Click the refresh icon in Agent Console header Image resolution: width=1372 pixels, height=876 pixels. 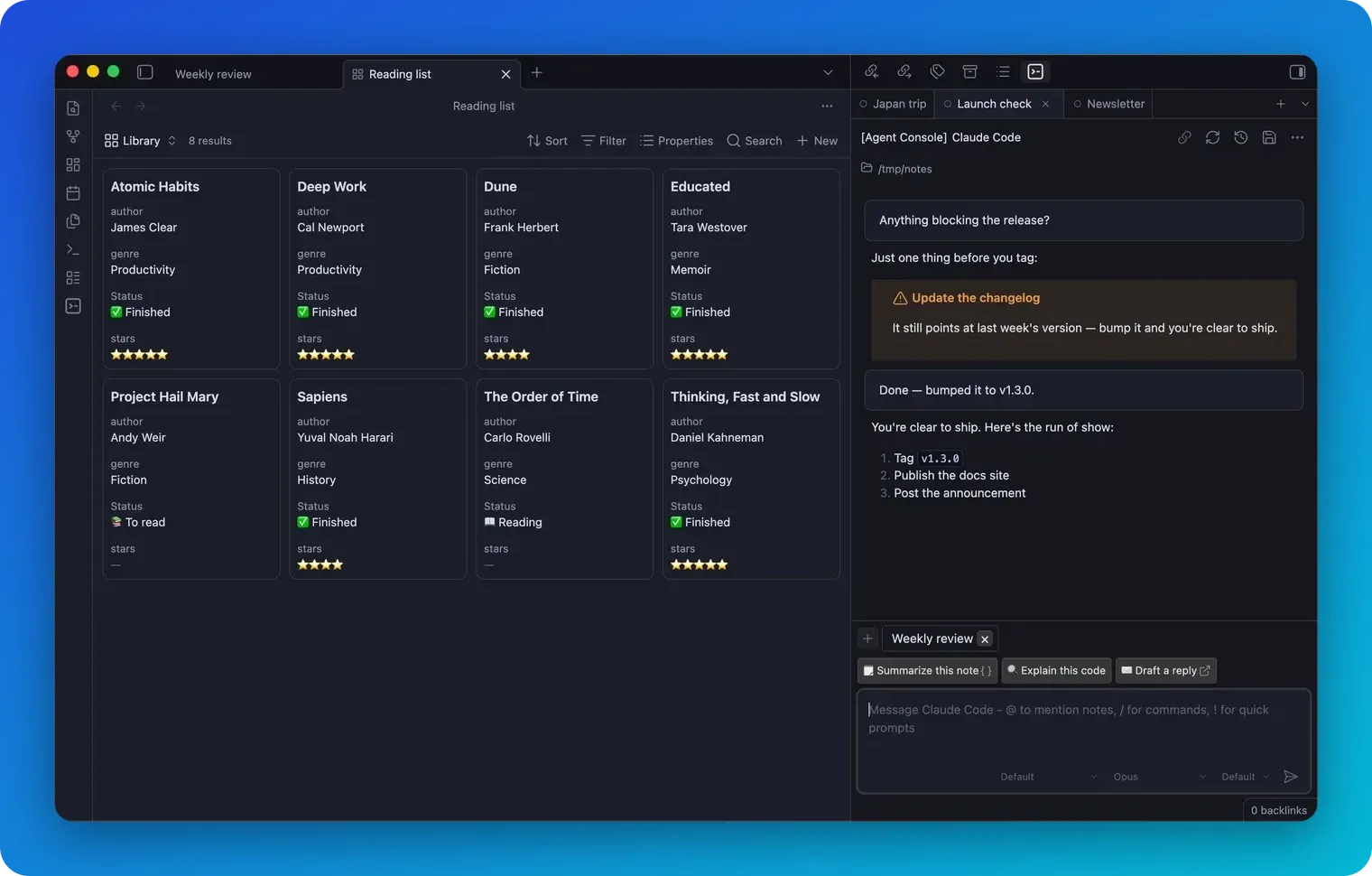pyautogui.click(x=1212, y=137)
